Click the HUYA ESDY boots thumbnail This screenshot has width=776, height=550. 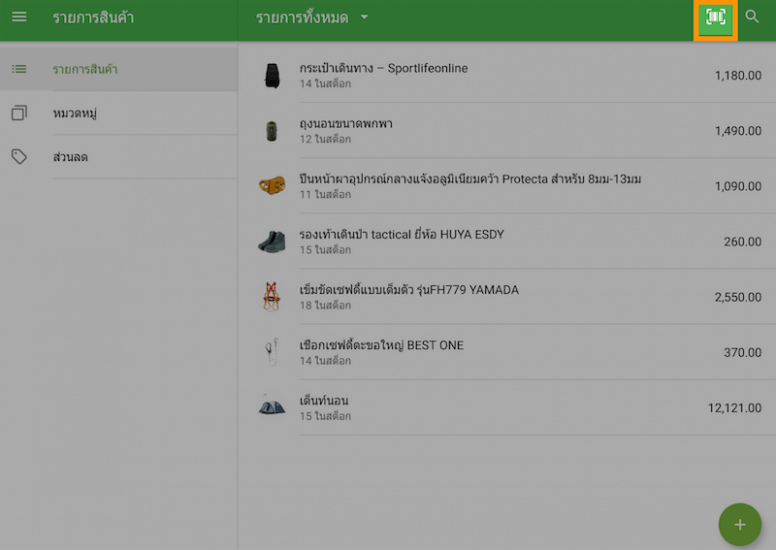(x=271, y=241)
